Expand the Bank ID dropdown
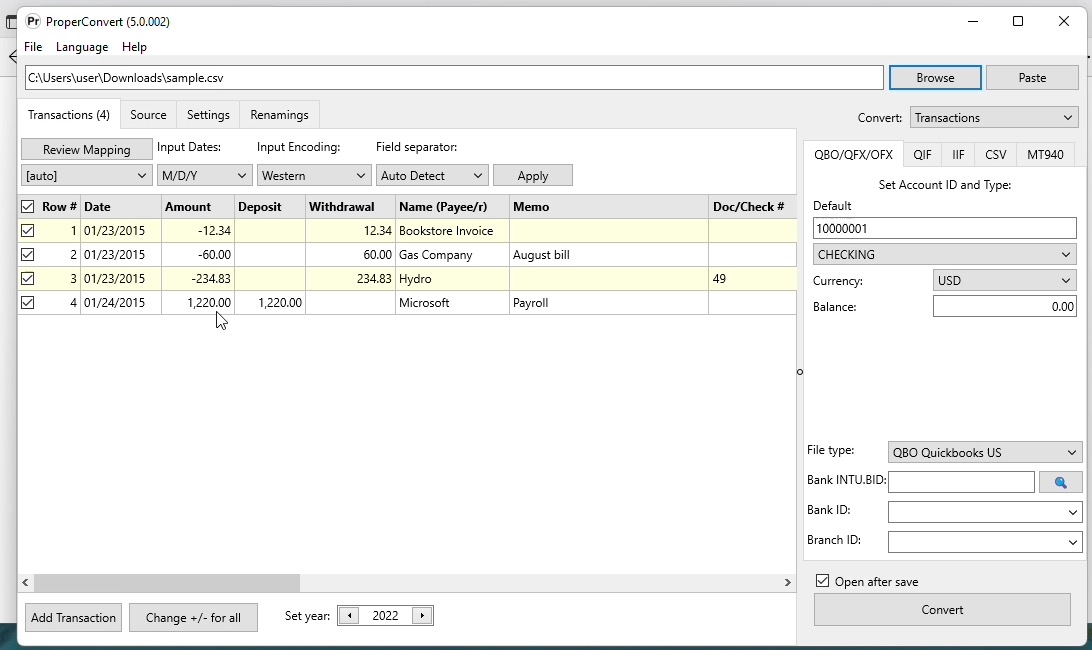 pyautogui.click(x=1072, y=512)
